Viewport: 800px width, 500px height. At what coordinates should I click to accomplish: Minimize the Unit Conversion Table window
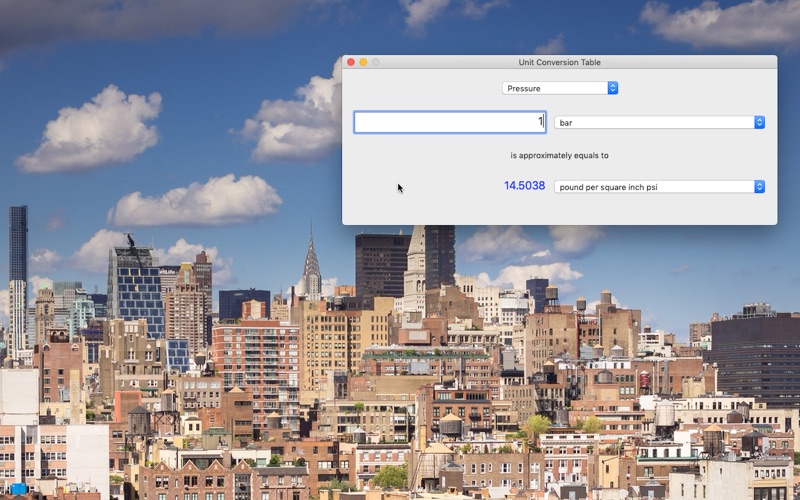tap(363, 62)
